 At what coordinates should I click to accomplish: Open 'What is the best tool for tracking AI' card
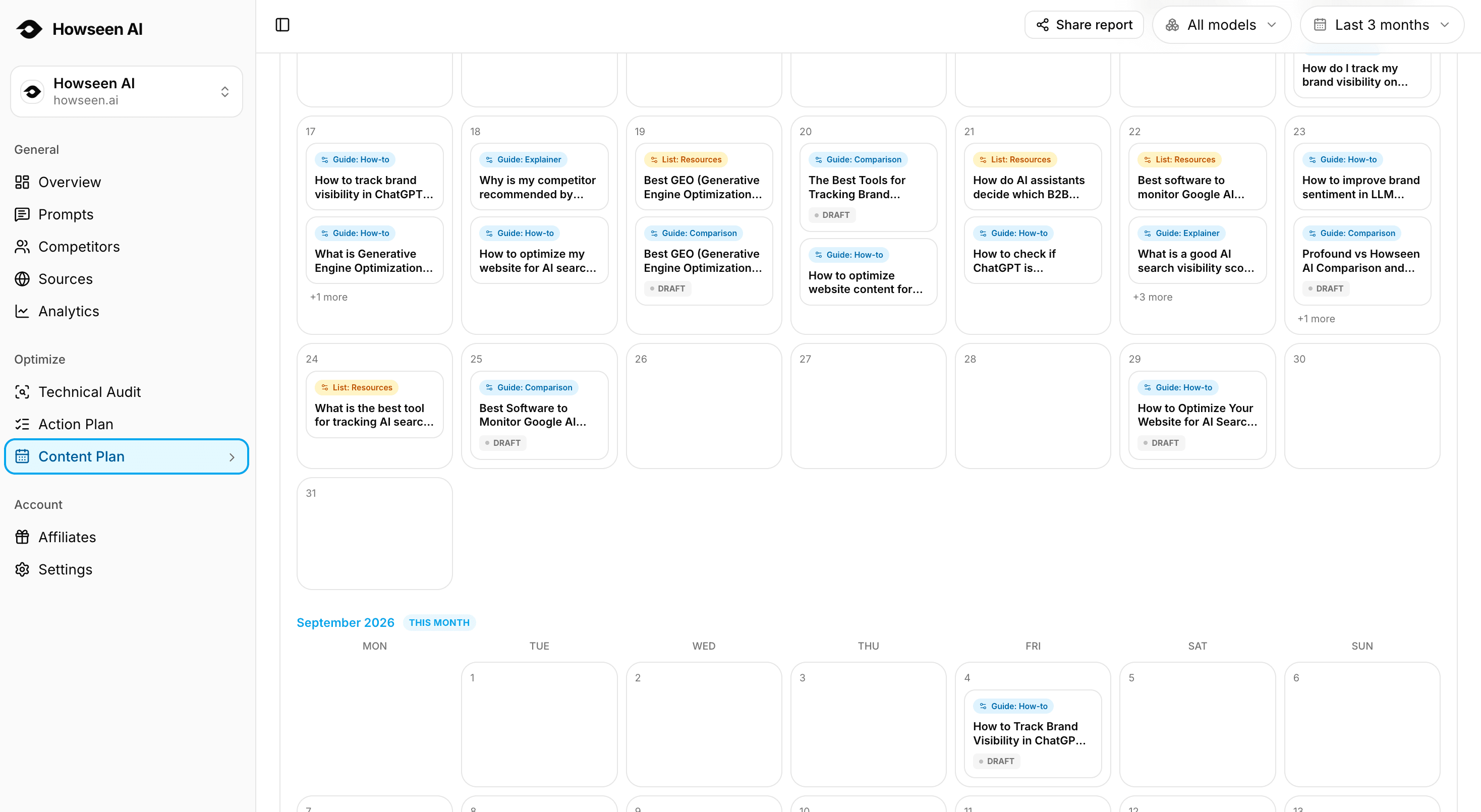tap(374, 404)
